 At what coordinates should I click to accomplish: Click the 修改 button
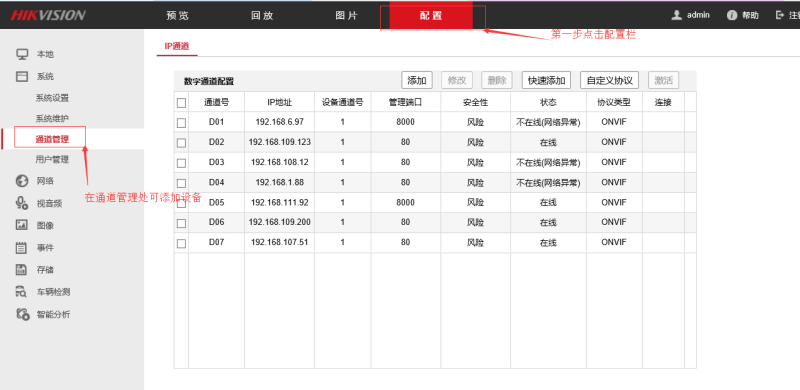click(x=457, y=80)
